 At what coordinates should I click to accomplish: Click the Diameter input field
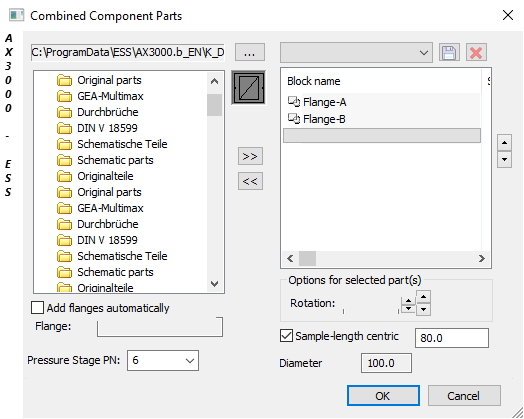(386, 363)
